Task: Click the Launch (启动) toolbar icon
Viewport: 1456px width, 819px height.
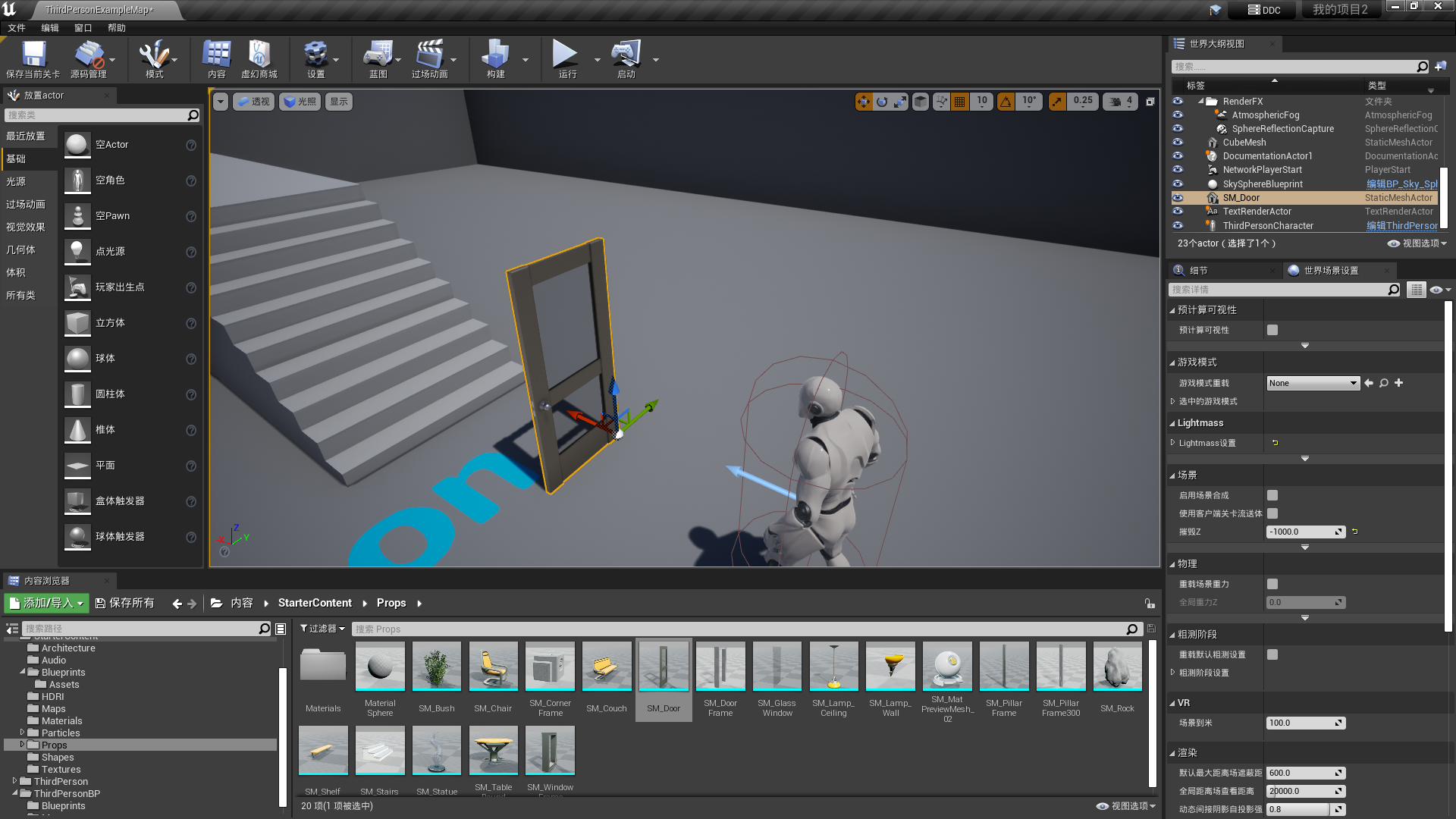Action: (x=626, y=59)
